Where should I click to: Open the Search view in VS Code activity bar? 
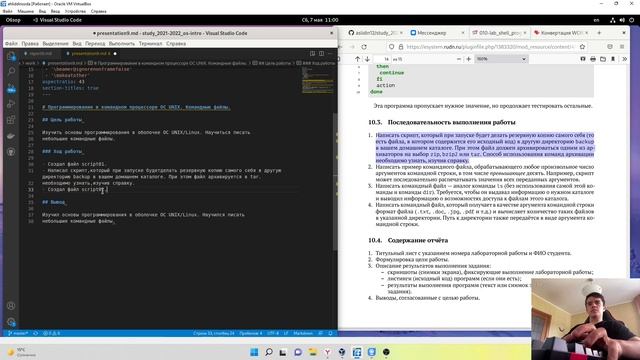11,71
